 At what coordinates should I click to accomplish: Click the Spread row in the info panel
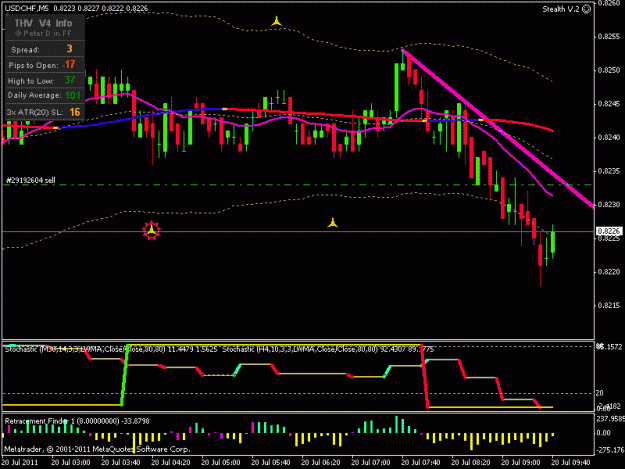(x=45, y=49)
